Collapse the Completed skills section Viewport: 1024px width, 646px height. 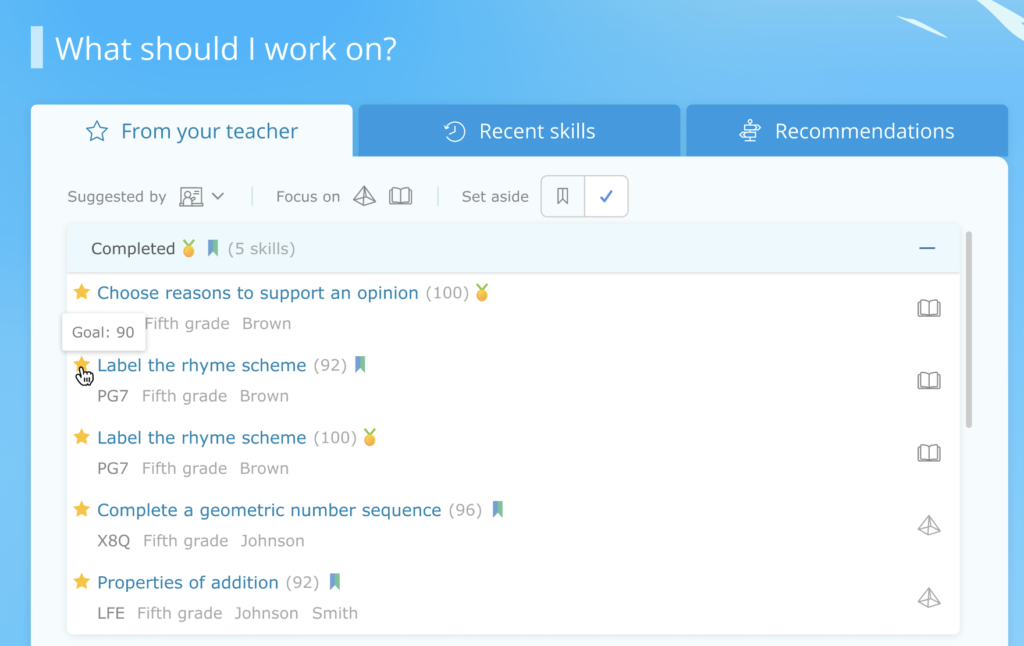click(x=927, y=248)
